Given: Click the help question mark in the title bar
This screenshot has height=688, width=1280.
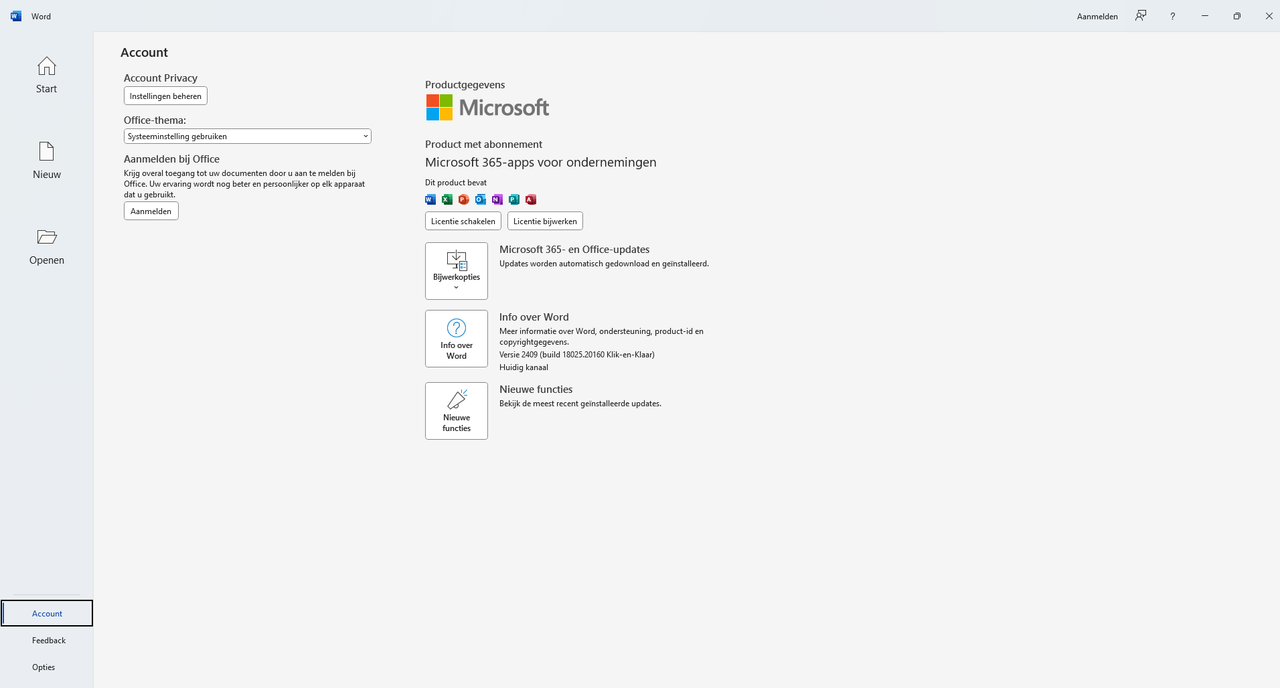Looking at the screenshot, I should 1173,16.
